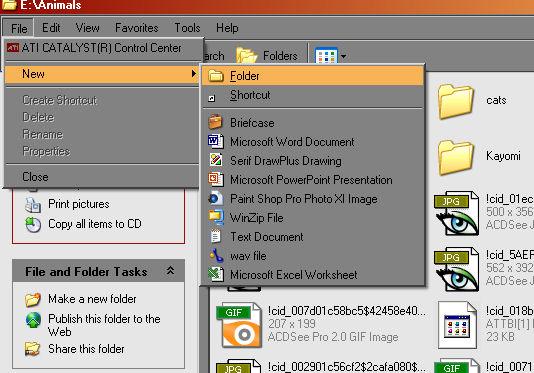Click Make a new folder link

(x=92, y=299)
